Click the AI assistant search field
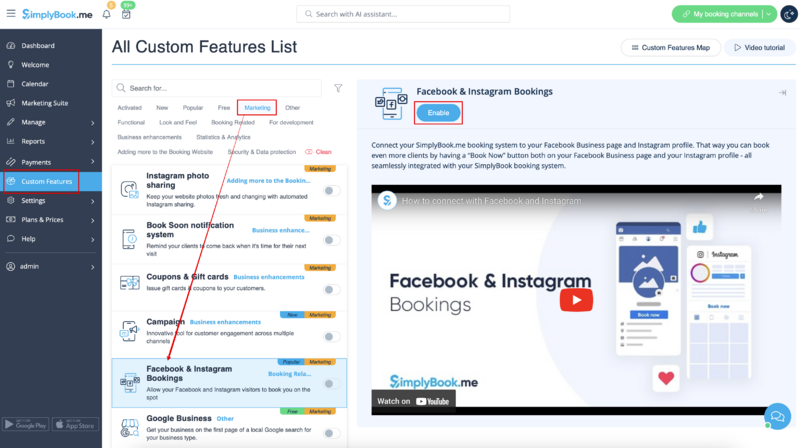Screen dimensions: 800x448 pyautogui.click(x=403, y=14)
